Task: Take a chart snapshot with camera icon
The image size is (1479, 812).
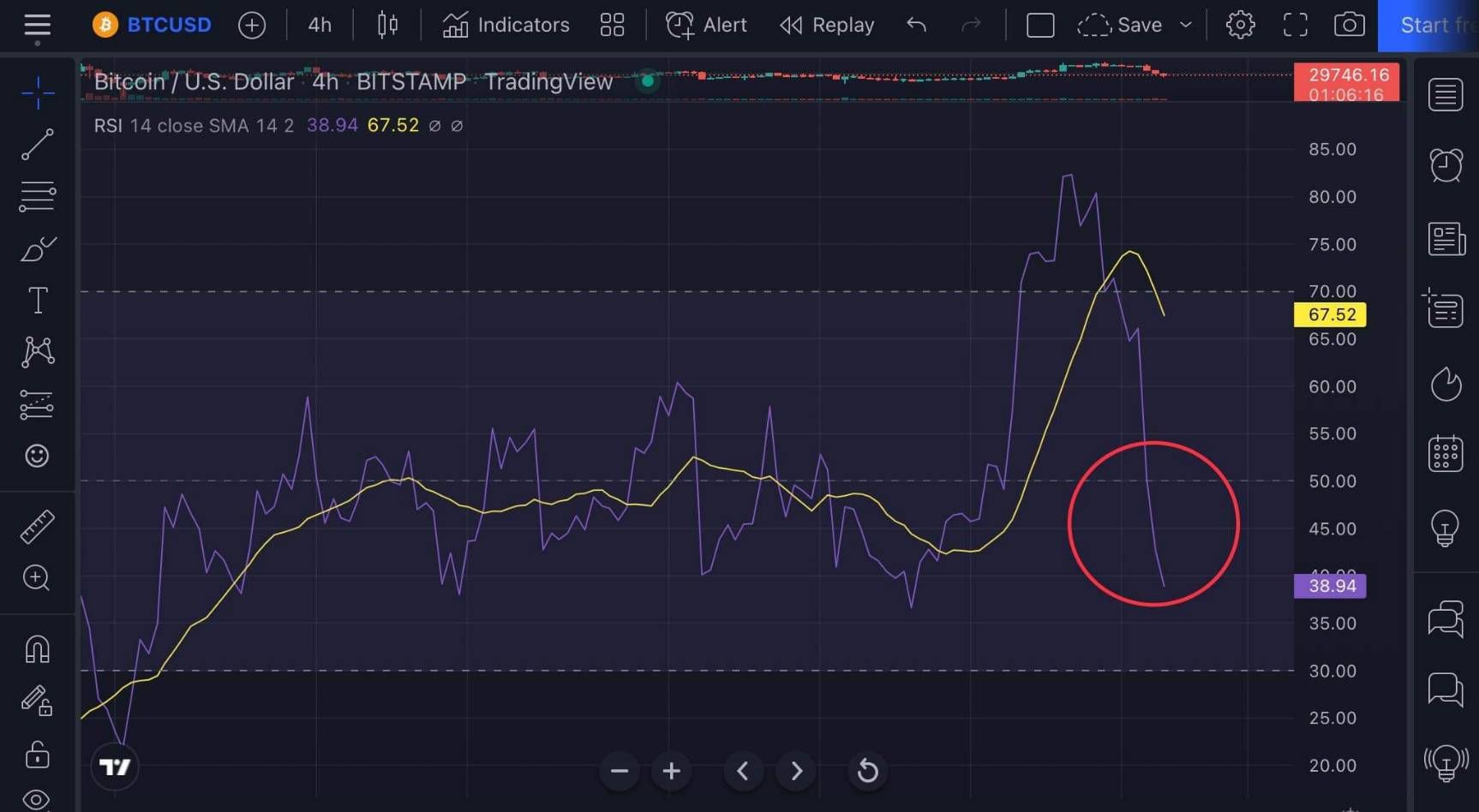Action: click(x=1349, y=25)
